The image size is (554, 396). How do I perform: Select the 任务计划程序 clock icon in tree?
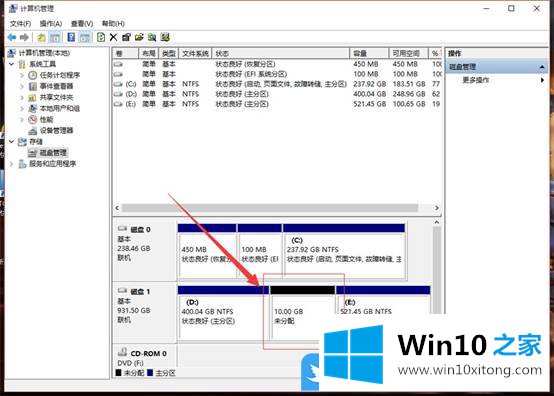click(33, 75)
